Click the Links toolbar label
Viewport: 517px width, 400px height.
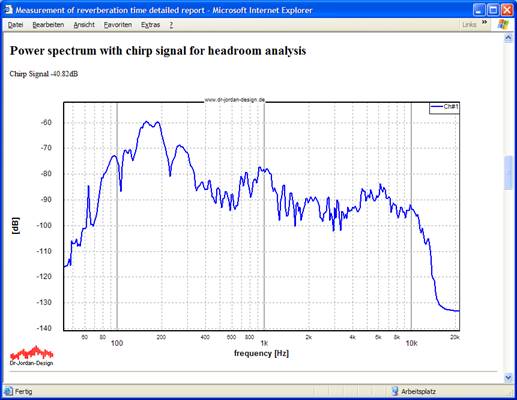[x=469, y=25]
